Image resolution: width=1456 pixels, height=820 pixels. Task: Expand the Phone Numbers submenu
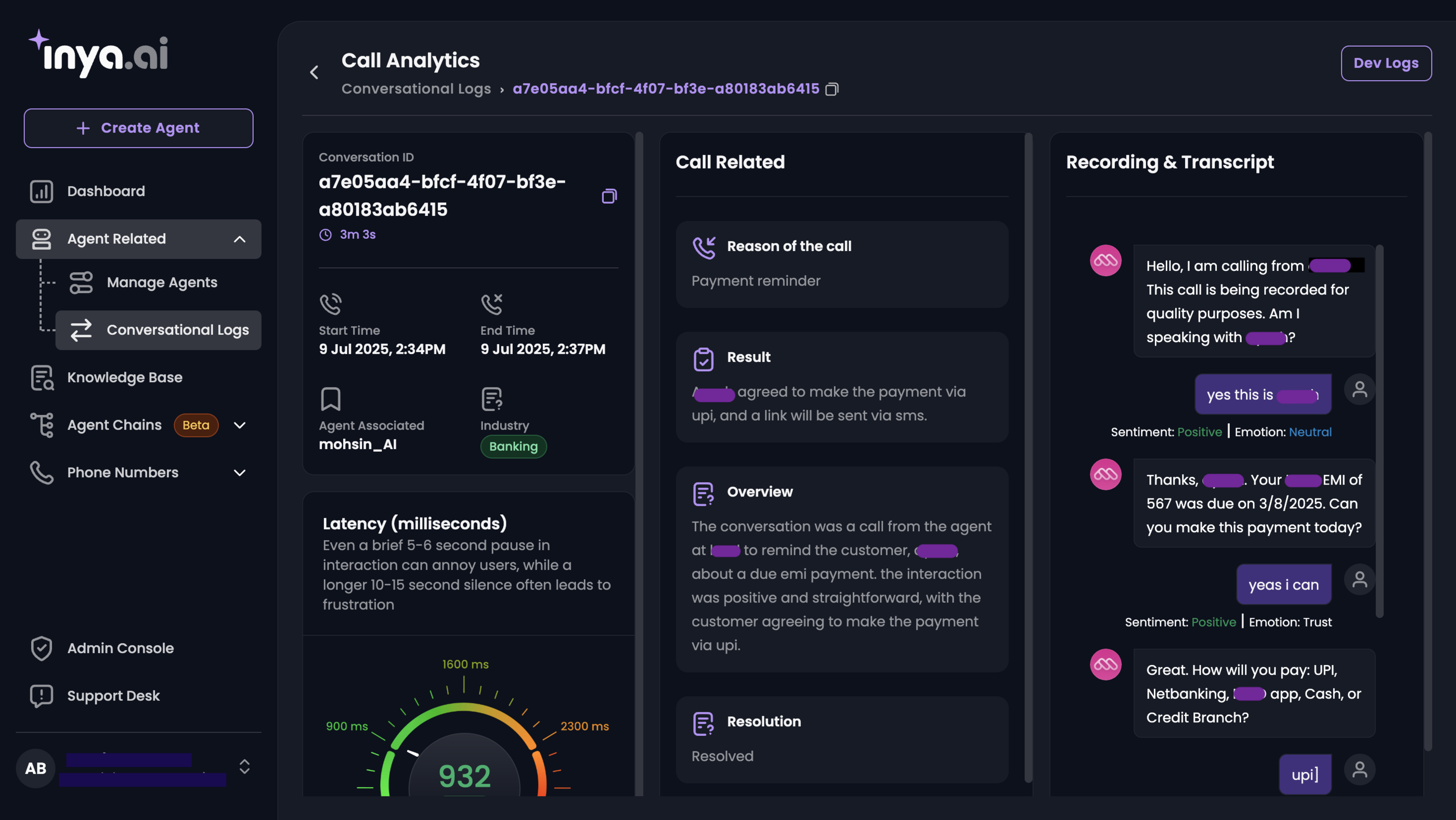pyautogui.click(x=240, y=473)
